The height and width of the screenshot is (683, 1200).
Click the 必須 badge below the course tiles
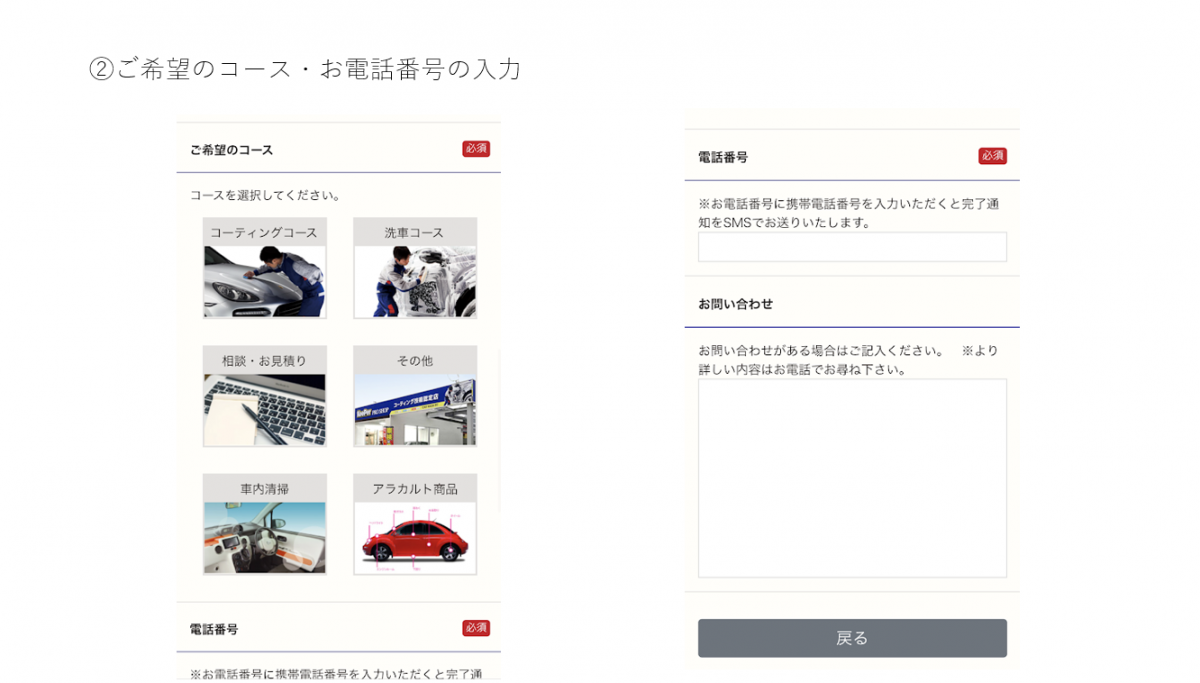point(476,628)
